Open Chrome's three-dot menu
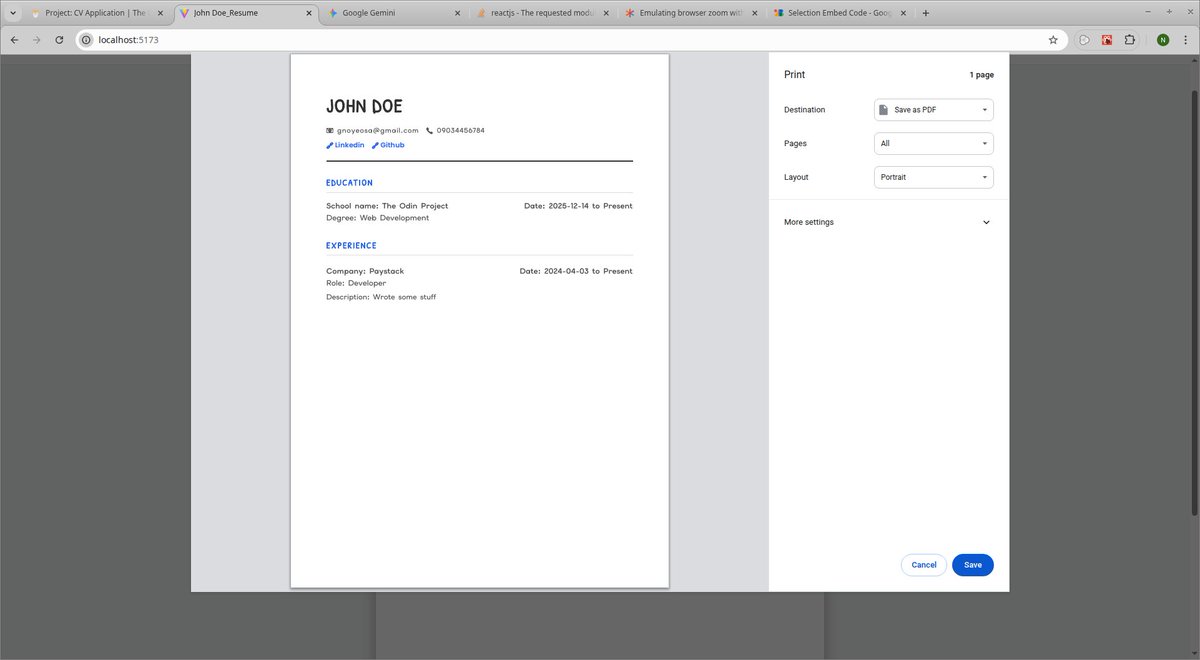The image size is (1200, 660). tap(1186, 40)
